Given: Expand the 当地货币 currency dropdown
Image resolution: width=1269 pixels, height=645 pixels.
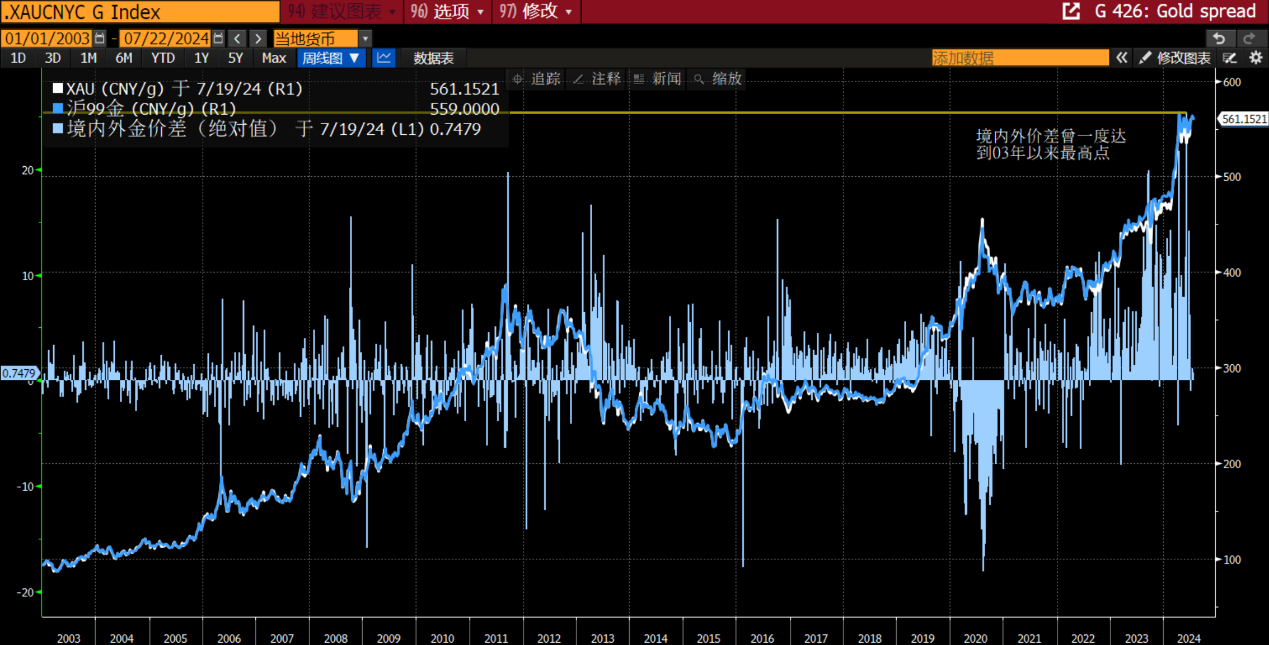Looking at the screenshot, I should pyautogui.click(x=365, y=38).
